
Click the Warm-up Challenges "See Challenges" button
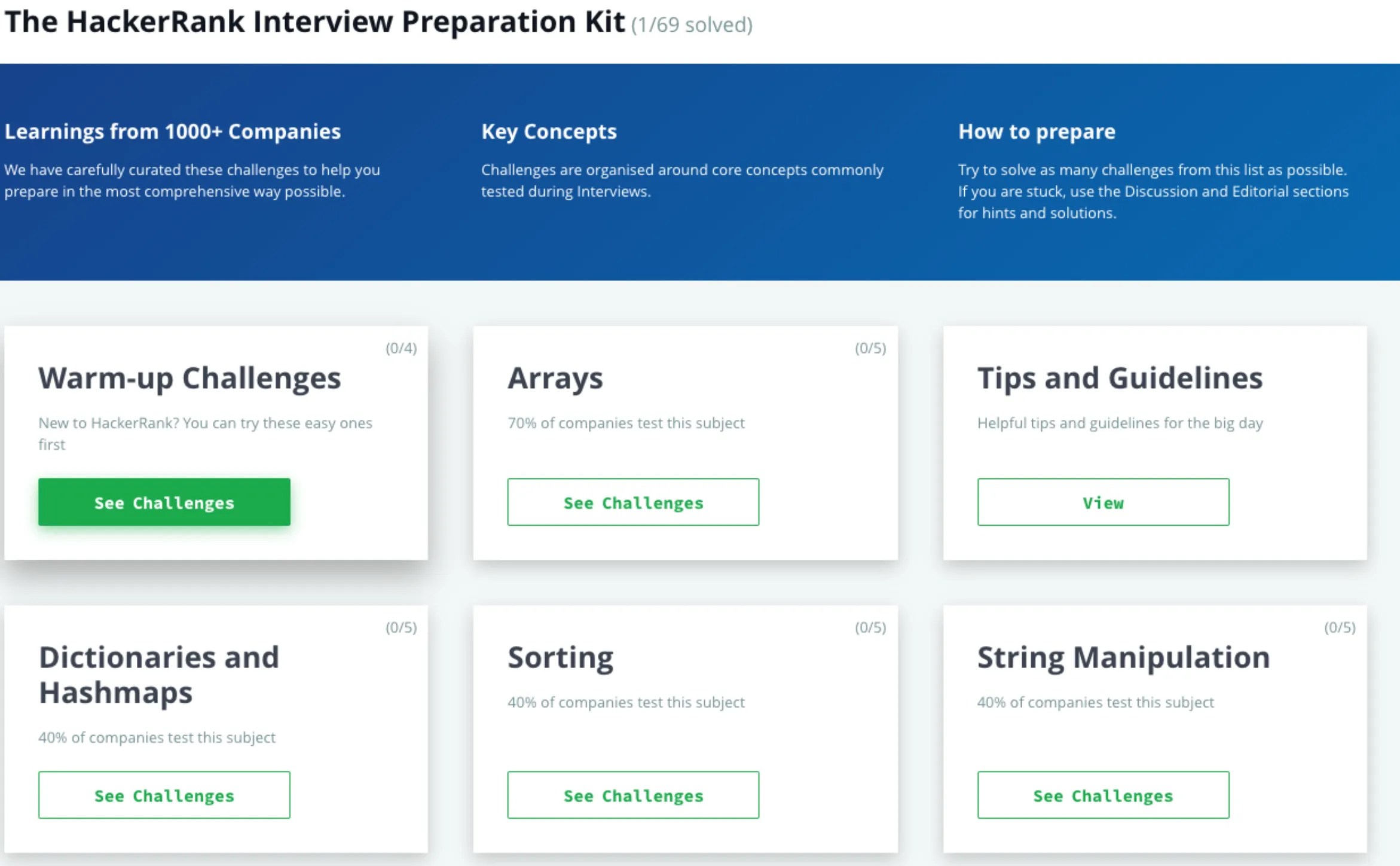(x=164, y=502)
